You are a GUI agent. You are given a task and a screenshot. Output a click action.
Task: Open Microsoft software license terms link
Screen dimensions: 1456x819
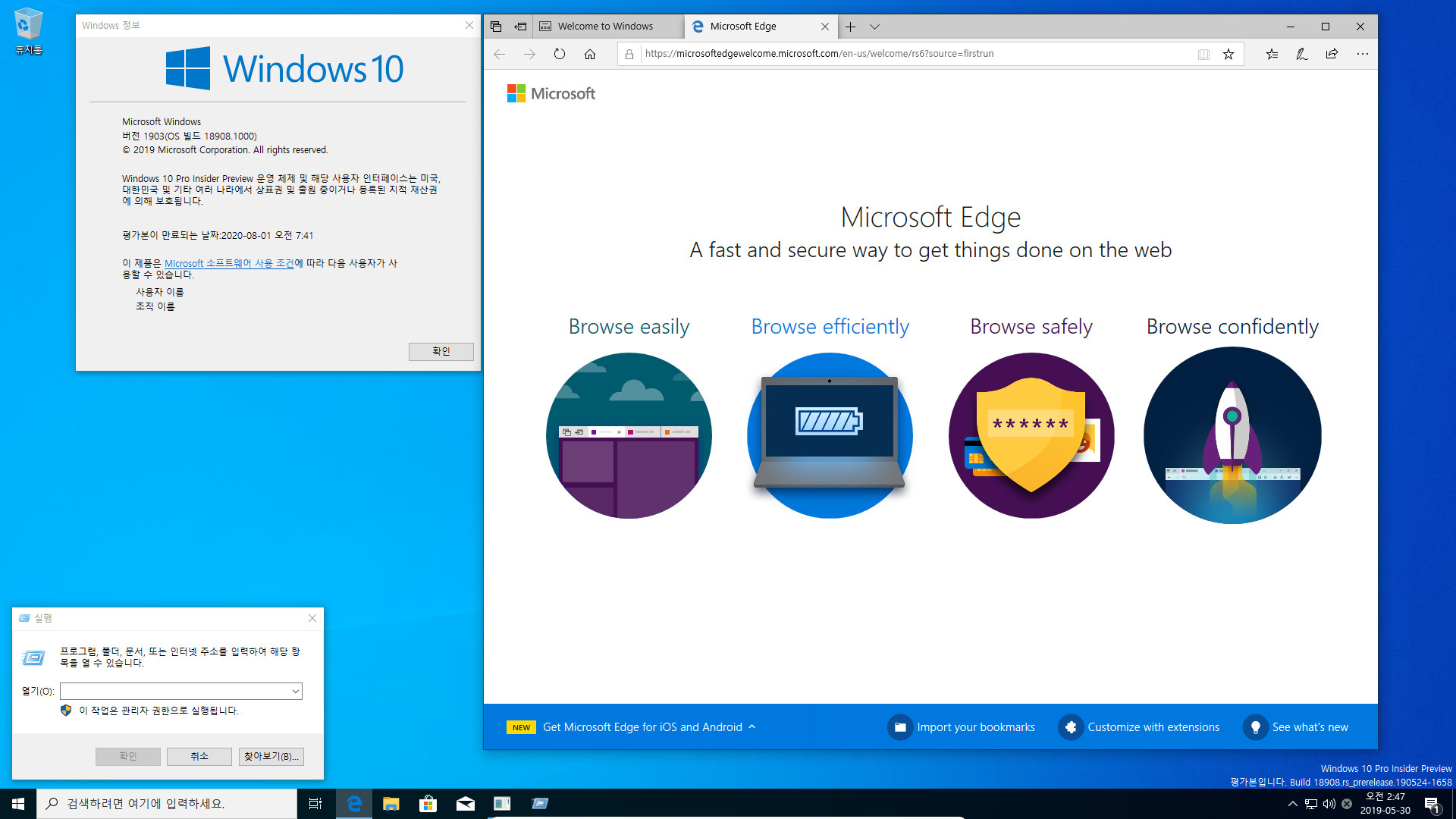tap(229, 263)
